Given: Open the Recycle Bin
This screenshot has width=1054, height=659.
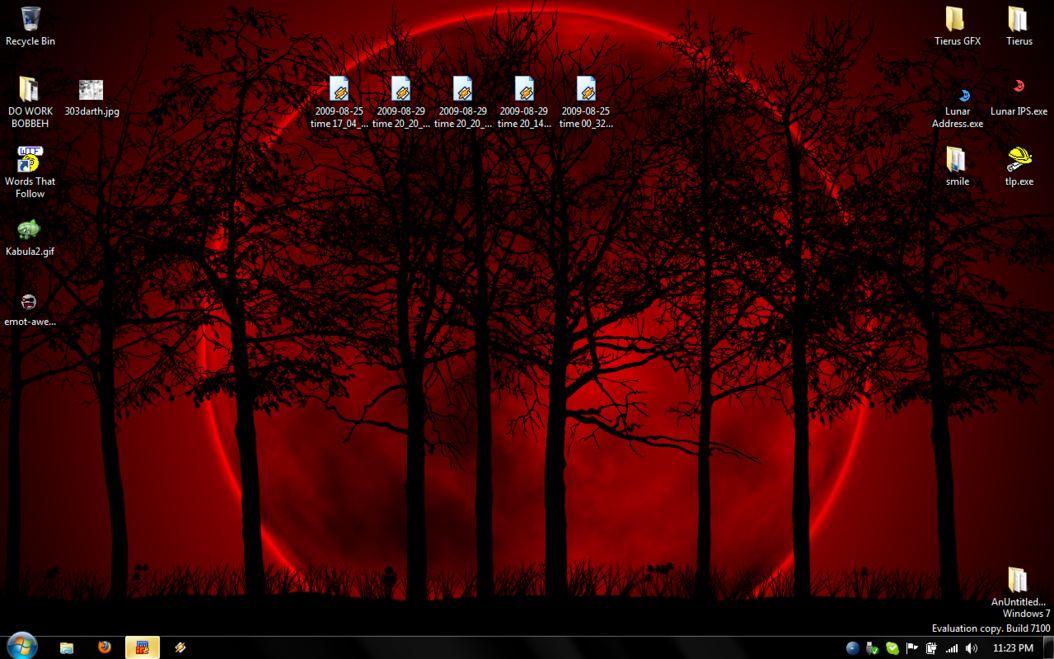Looking at the screenshot, I should tap(30, 20).
